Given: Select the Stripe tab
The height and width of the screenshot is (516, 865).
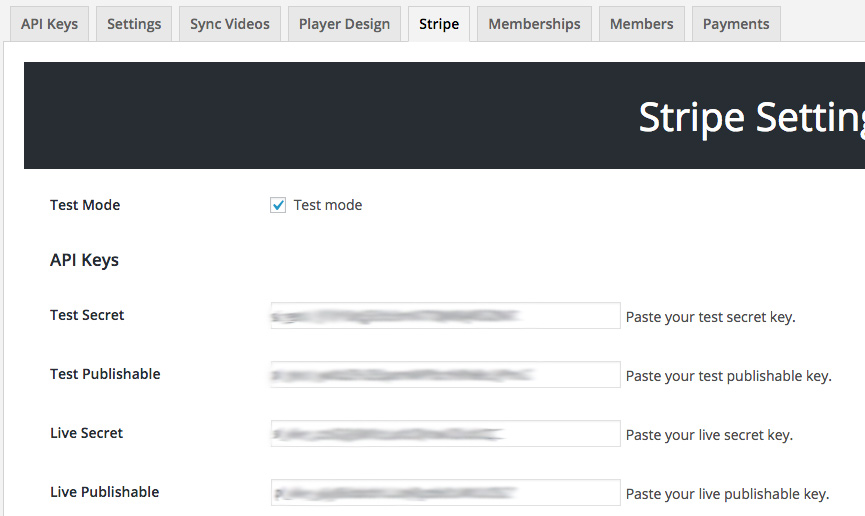Looking at the screenshot, I should pyautogui.click(x=439, y=24).
